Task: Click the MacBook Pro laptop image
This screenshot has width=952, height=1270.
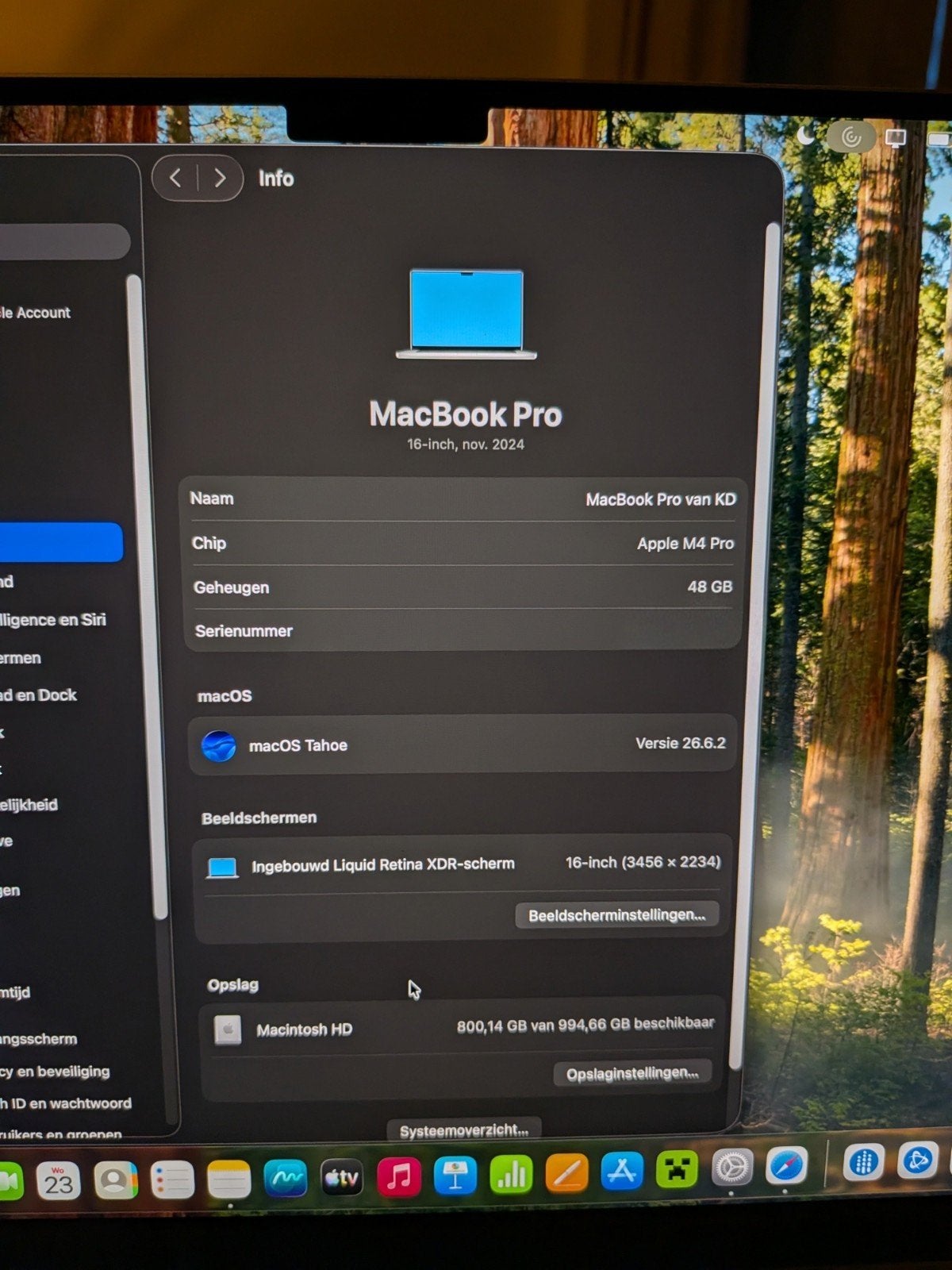Action: click(466, 314)
